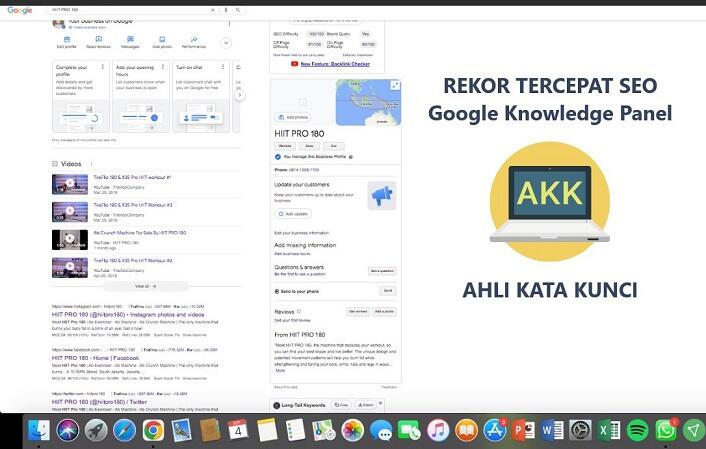
Task: Open HIIT PRO 180 Instagram result
Action: (x=128, y=315)
